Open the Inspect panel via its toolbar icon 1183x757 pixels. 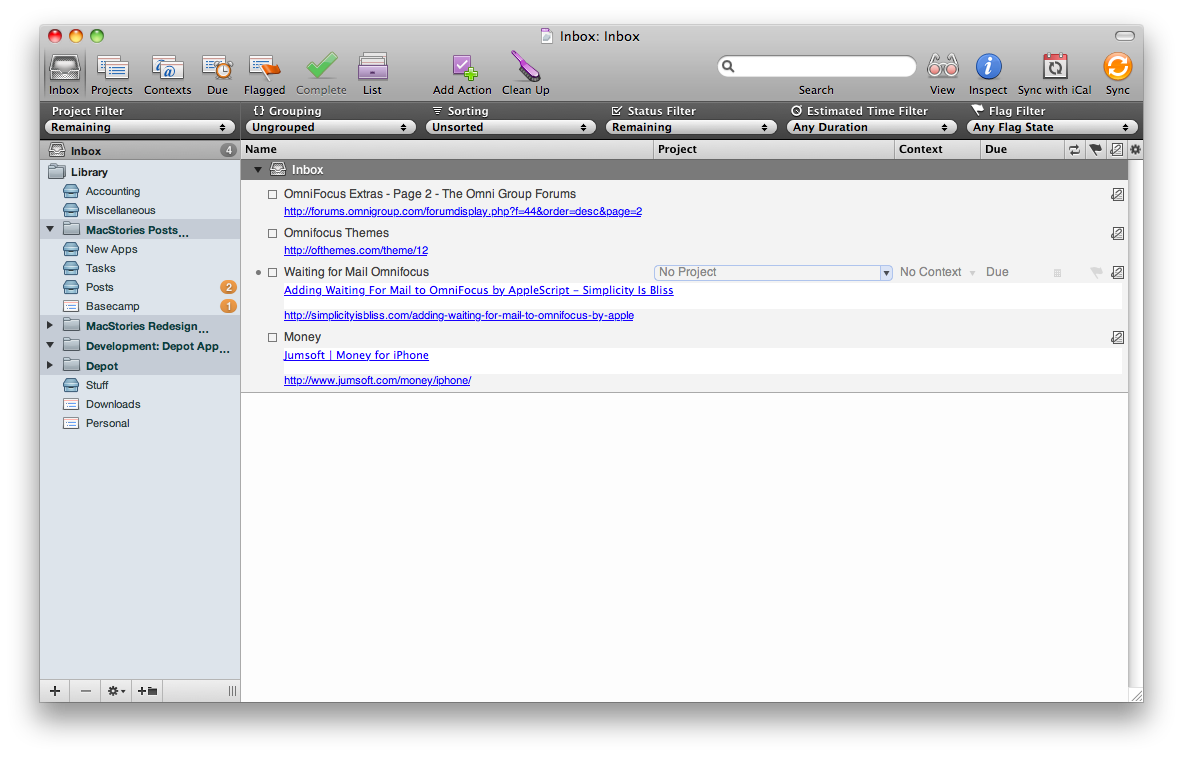(x=988, y=67)
